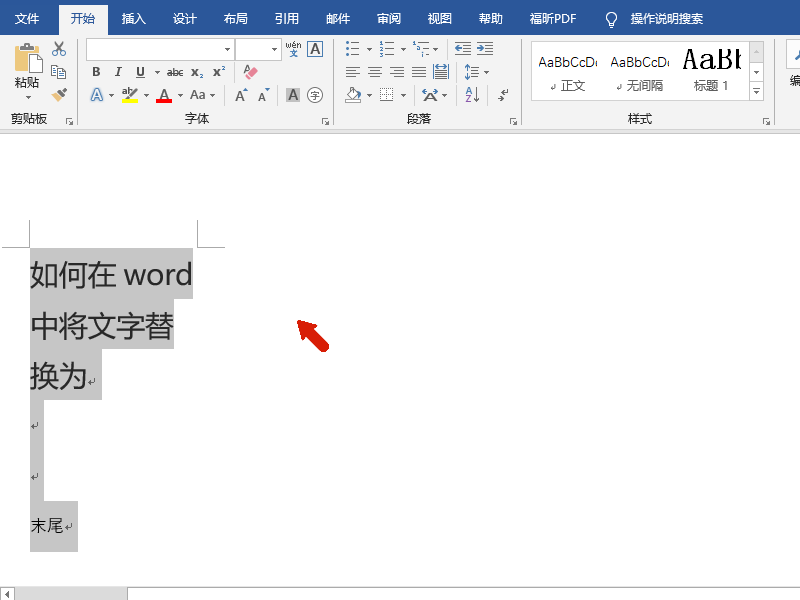The image size is (800, 600).
Task: Apply yellow text highlight color
Action: pyautogui.click(x=130, y=95)
